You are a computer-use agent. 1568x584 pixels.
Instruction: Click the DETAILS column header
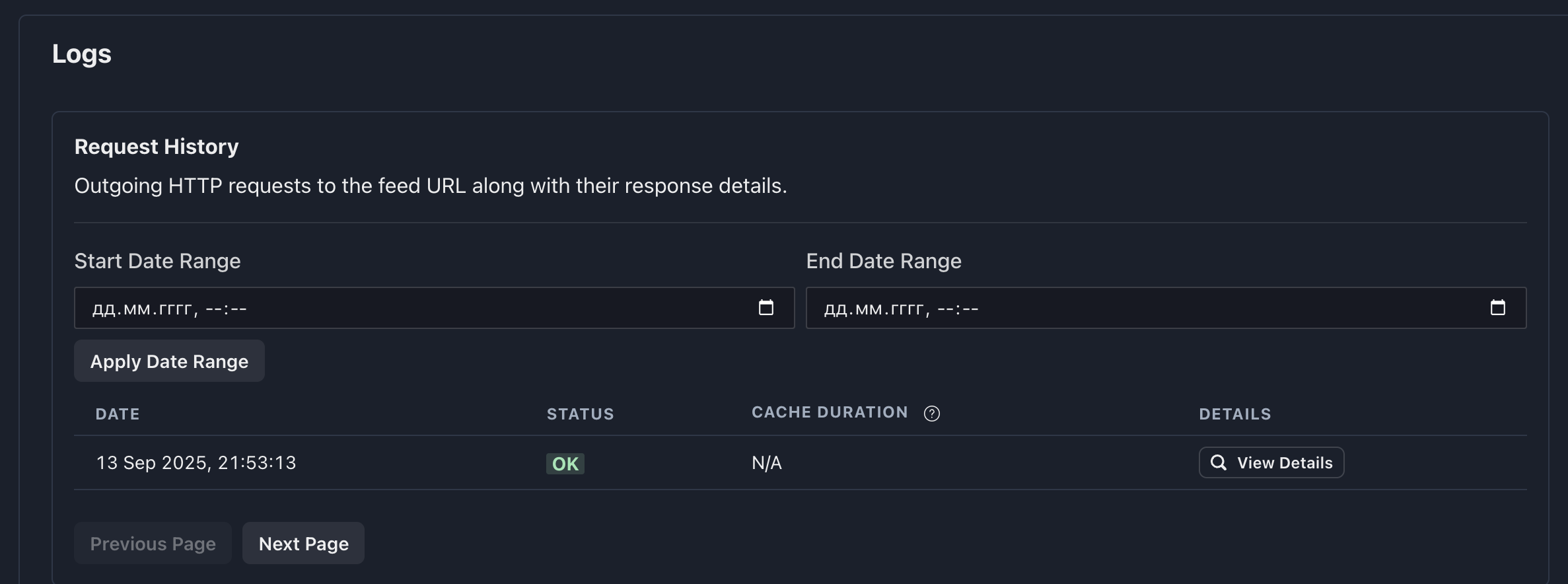[x=1234, y=414]
